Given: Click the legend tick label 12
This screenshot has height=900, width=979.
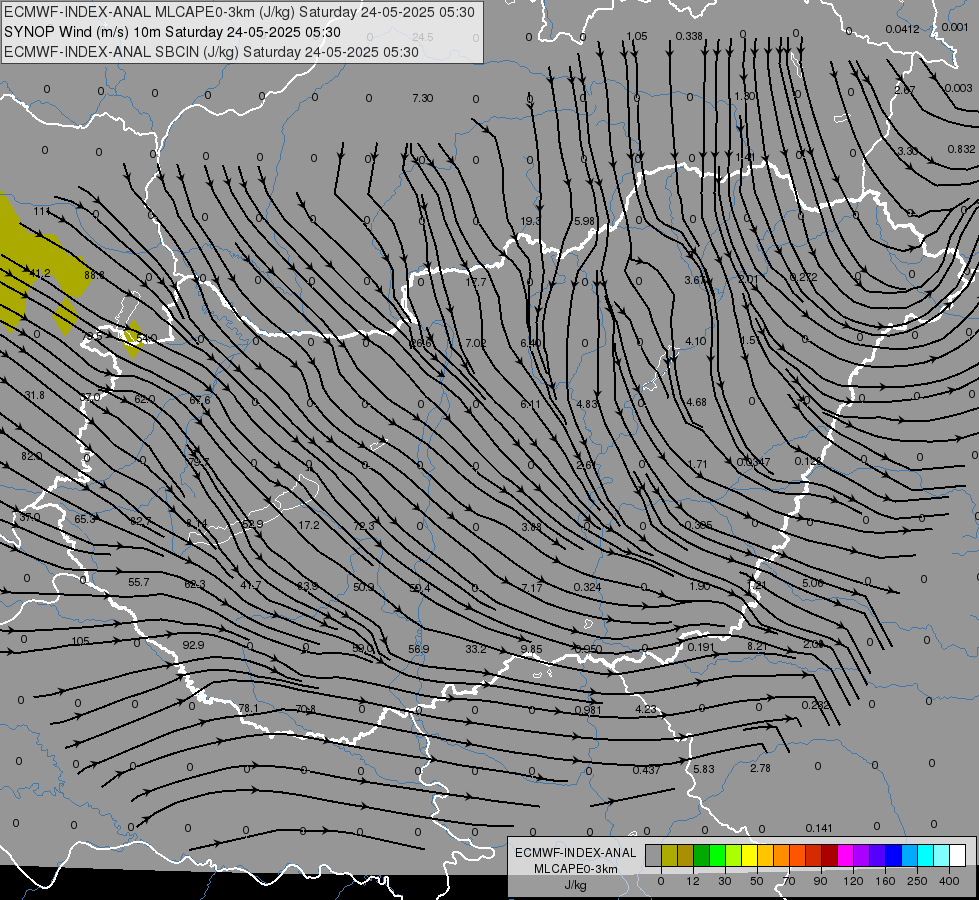Looking at the screenshot, I should (692, 881).
